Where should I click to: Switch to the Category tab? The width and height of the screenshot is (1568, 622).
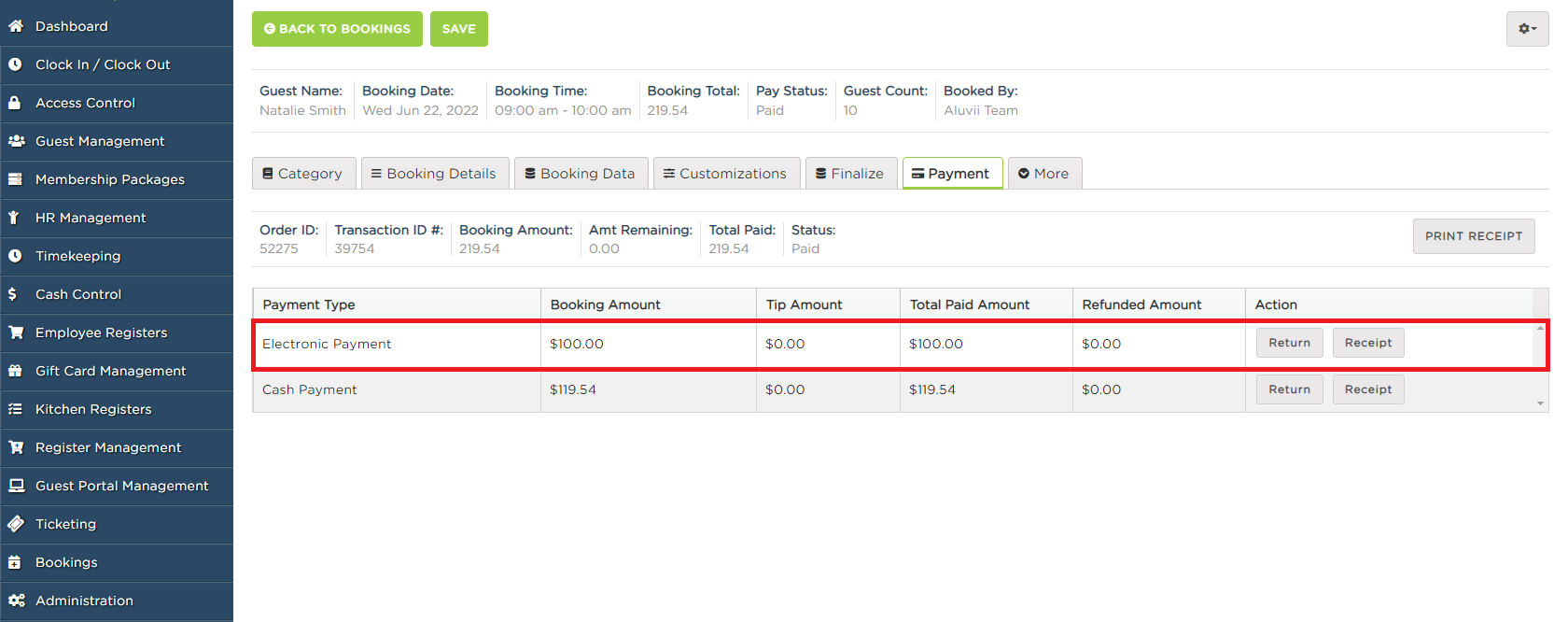click(303, 173)
